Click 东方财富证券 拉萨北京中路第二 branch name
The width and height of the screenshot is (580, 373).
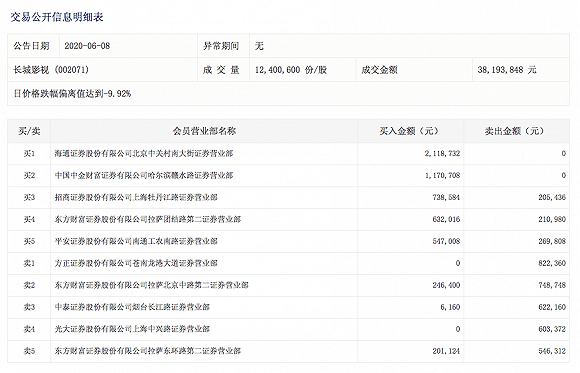(x=152, y=285)
